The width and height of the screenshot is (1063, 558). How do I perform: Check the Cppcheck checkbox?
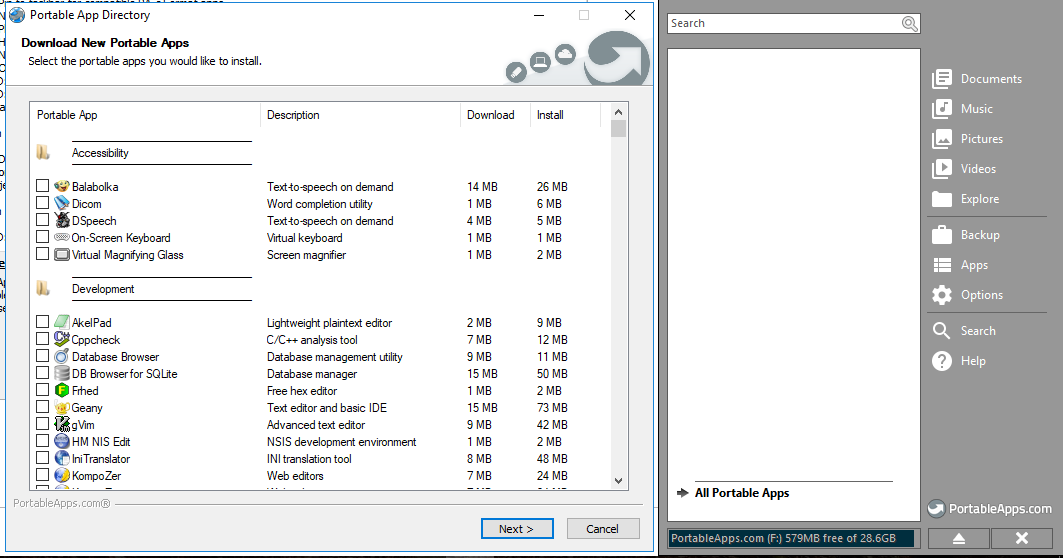tap(43, 338)
